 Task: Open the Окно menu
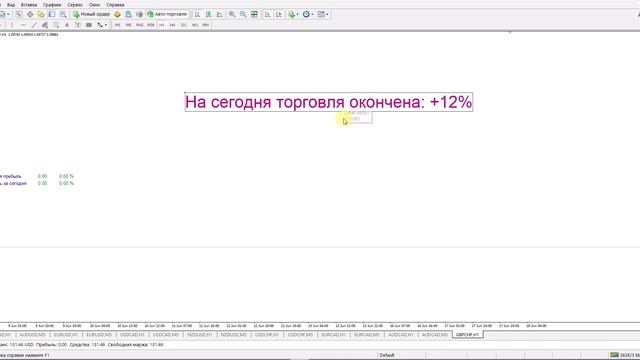[94, 5]
